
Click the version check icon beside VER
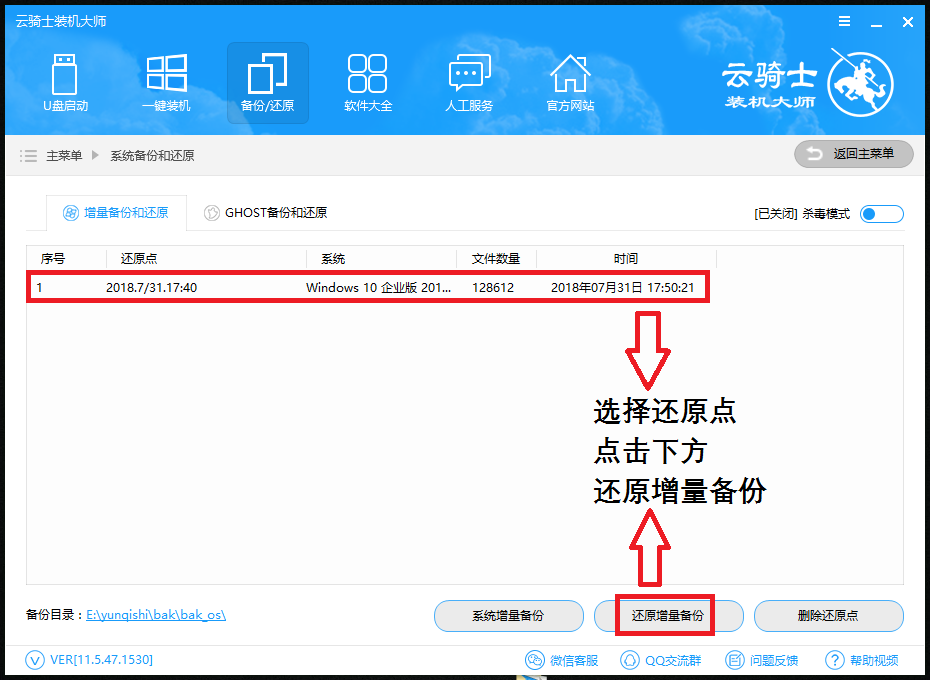pos(35,660)
